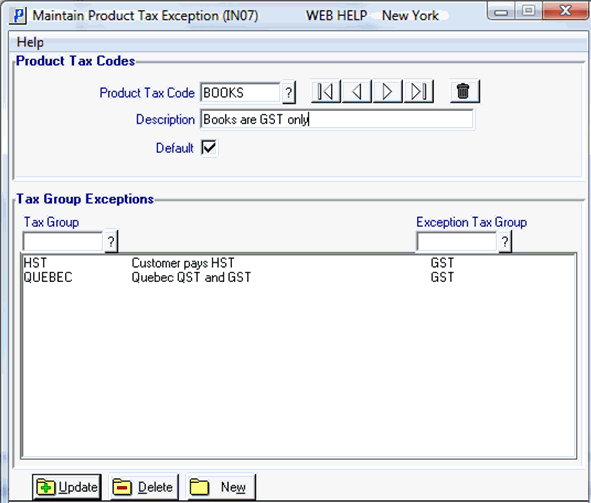This screenshot has width=591, height=503.
Task: Click the trash can delete icon
Action: [464, 91]
